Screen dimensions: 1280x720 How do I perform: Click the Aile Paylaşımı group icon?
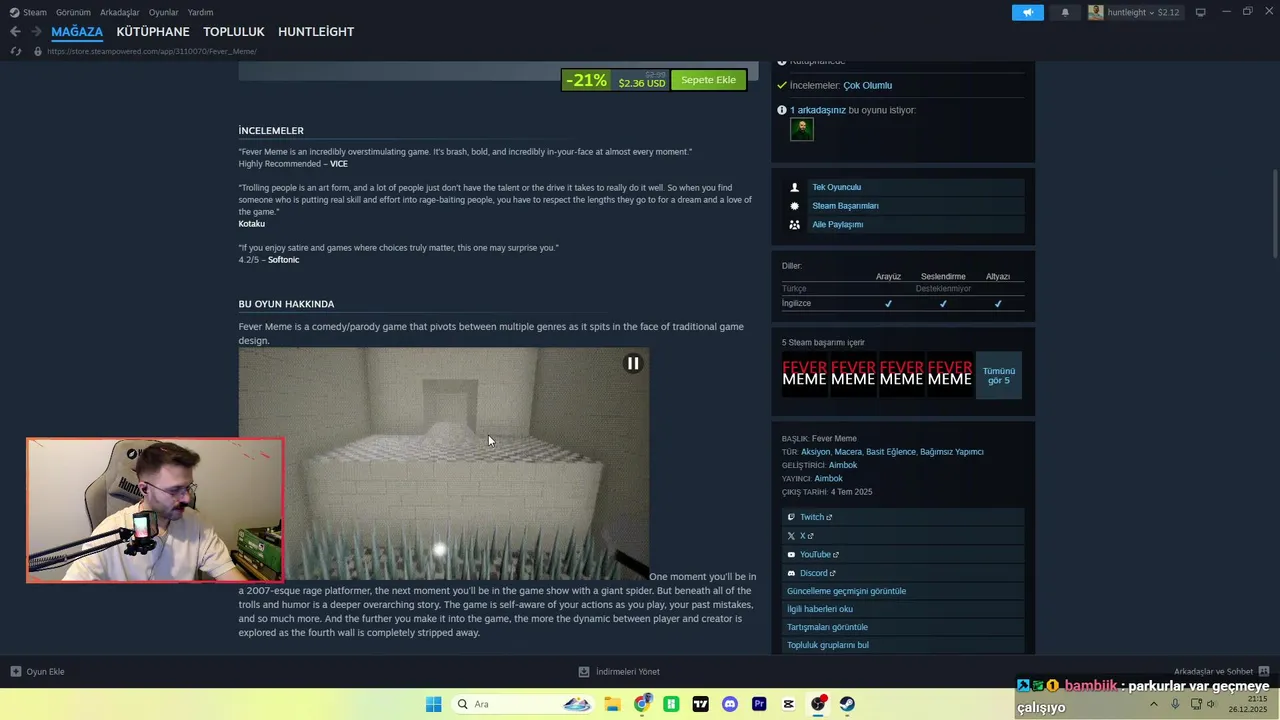pyautogui.click(x=794, y=225)
